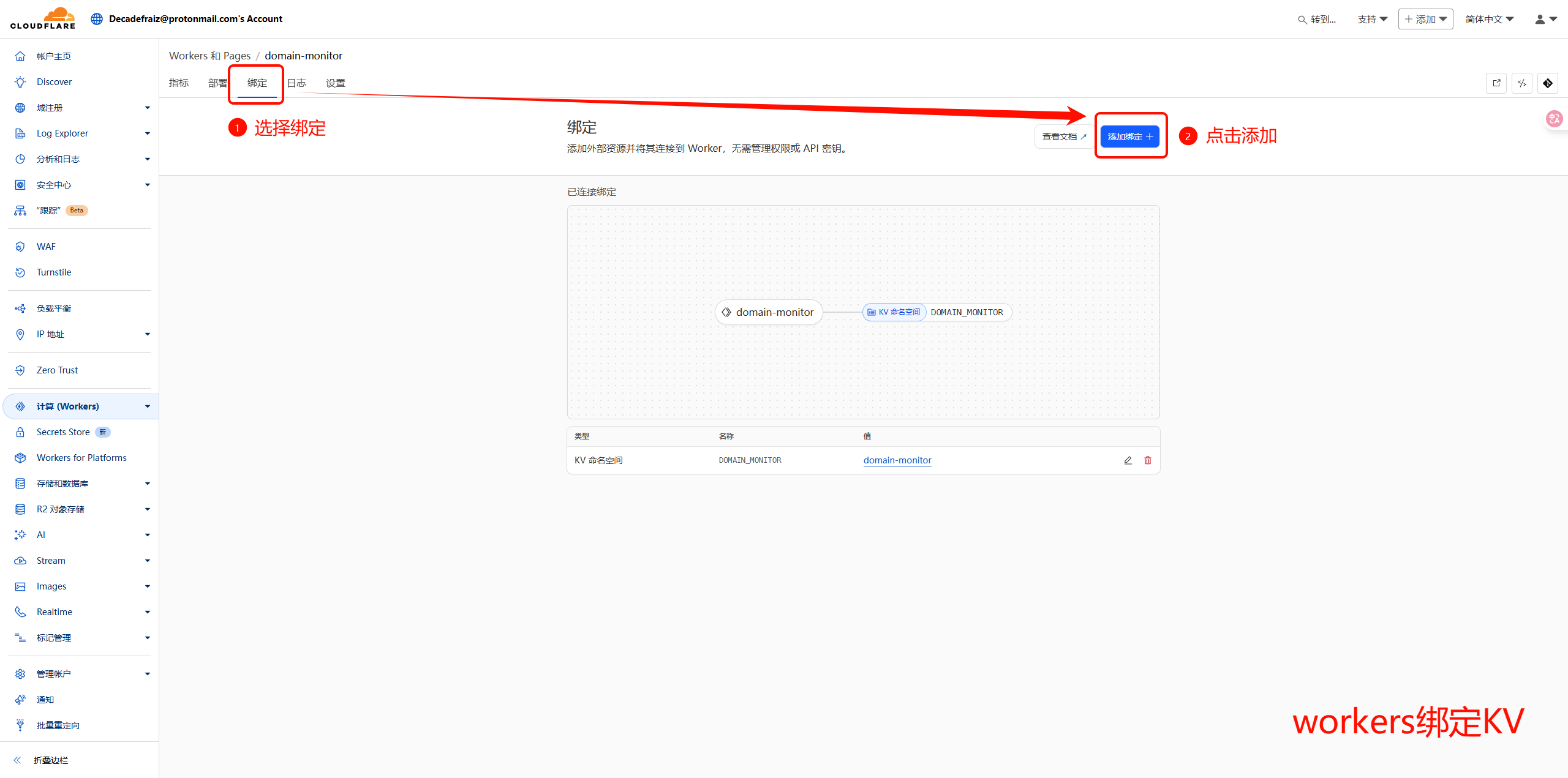The height and width of the screenshot is (778, 1568).
Task: Click the 负载平衡 icon
Action: [x=20, y=309]
